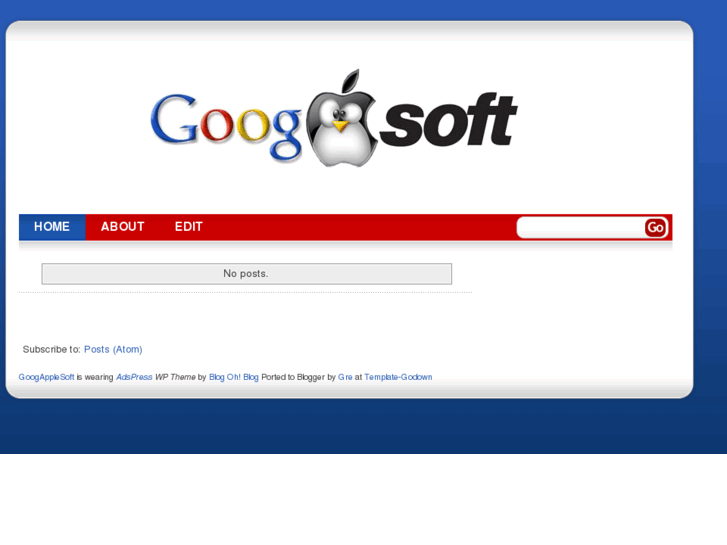The width and height of the screenshot is (727, 545).
Task: Open the Gre author link
Action: click(x=345, y=377)
